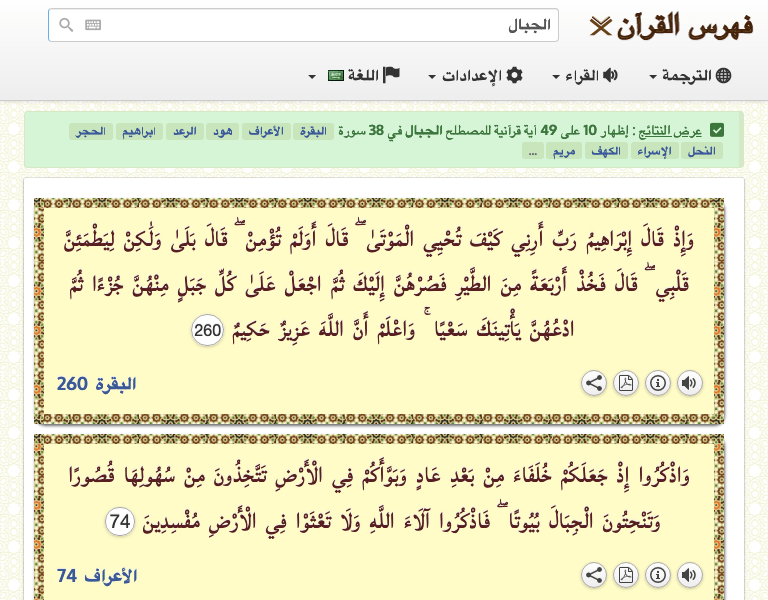Open the البقرة 260 verse link

pyautogui.click(x=97, y=384)
